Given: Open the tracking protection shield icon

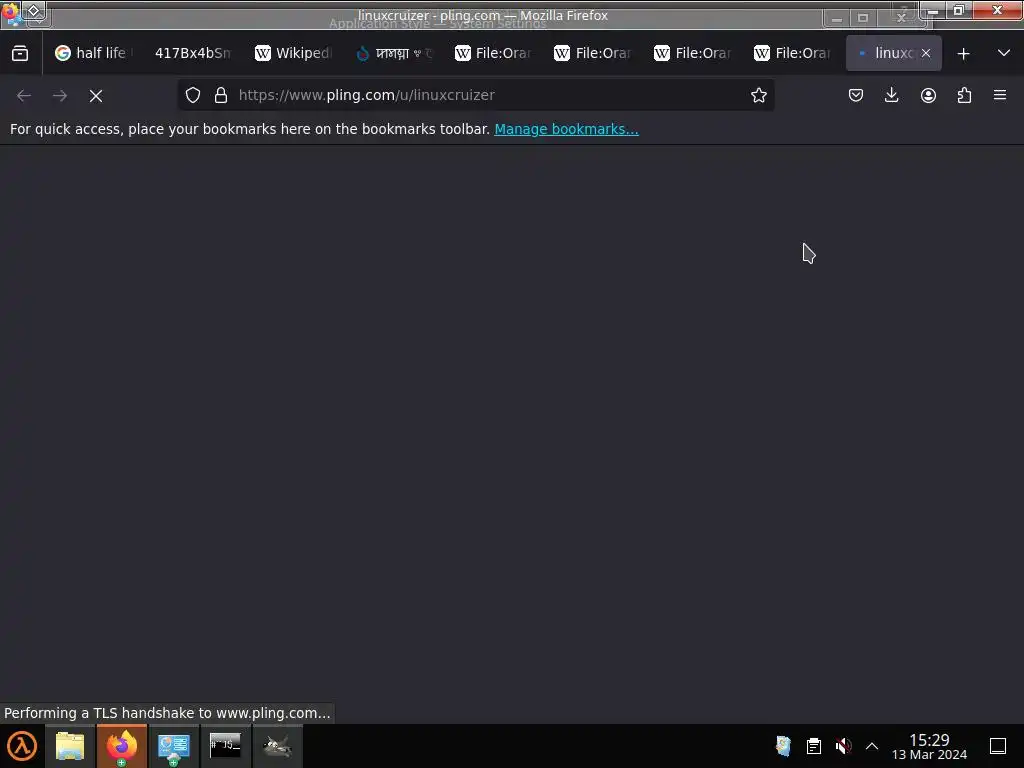Looking at the screenshot, I should point(193,95).
